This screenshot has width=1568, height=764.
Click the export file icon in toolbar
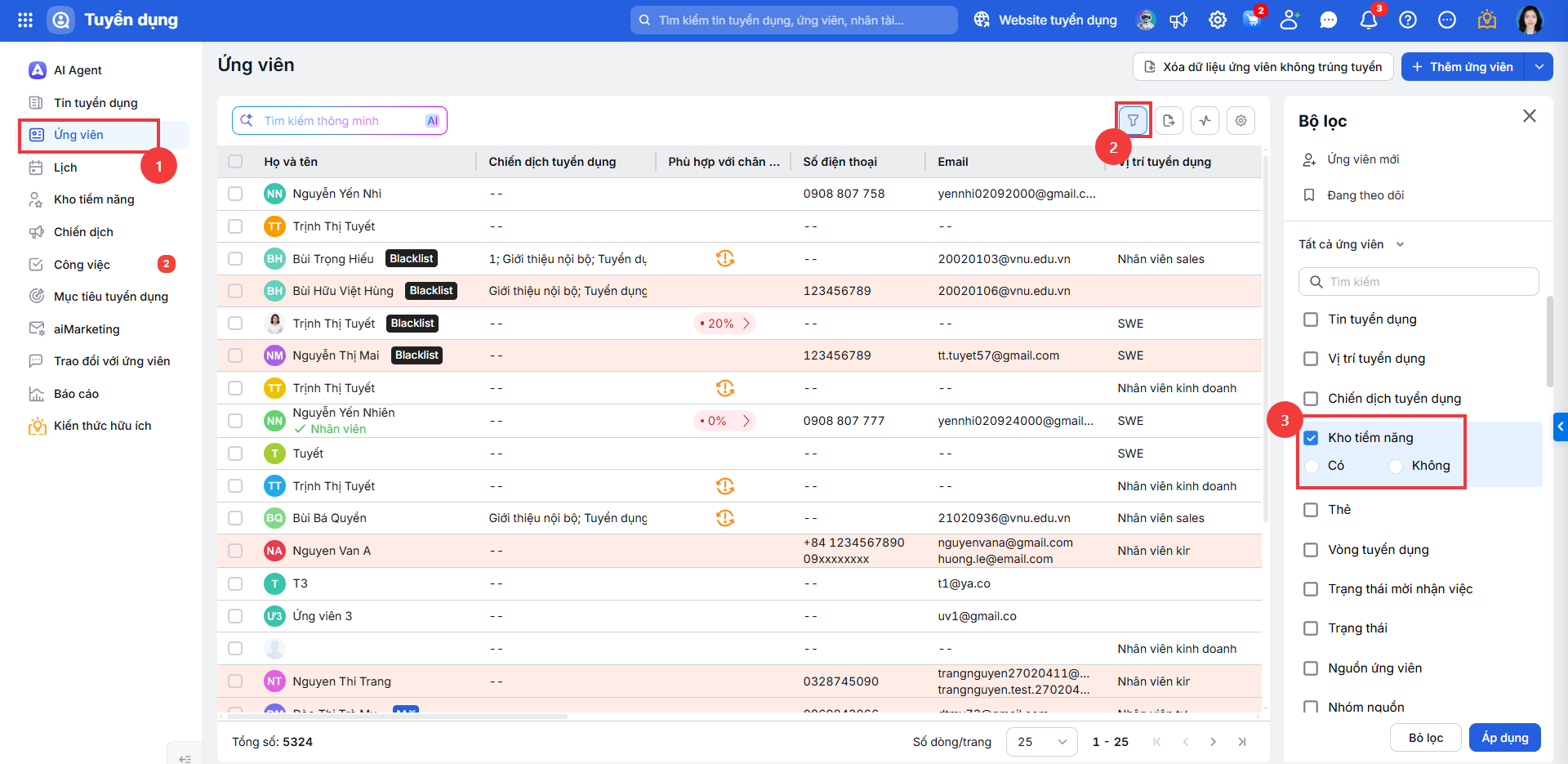[1169, 121]
